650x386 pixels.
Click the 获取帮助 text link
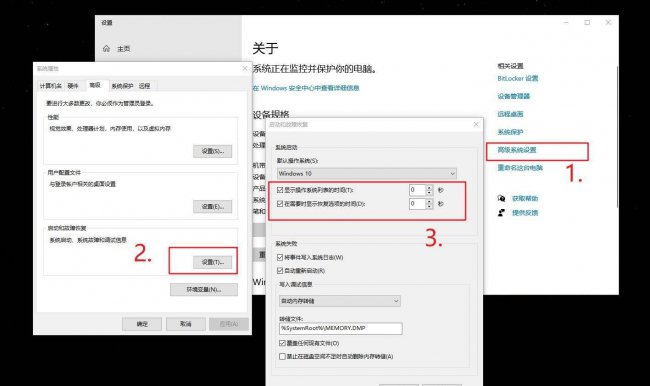point(525,199)
